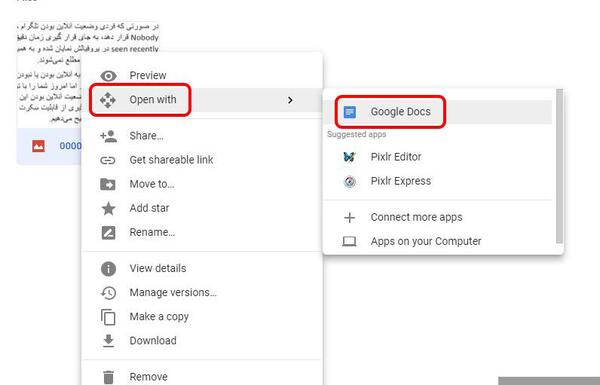Image resolution: width=600 pixels, height=385 pixels.
Task: Open the file with Google Docs
Action: tap(438, 112)
